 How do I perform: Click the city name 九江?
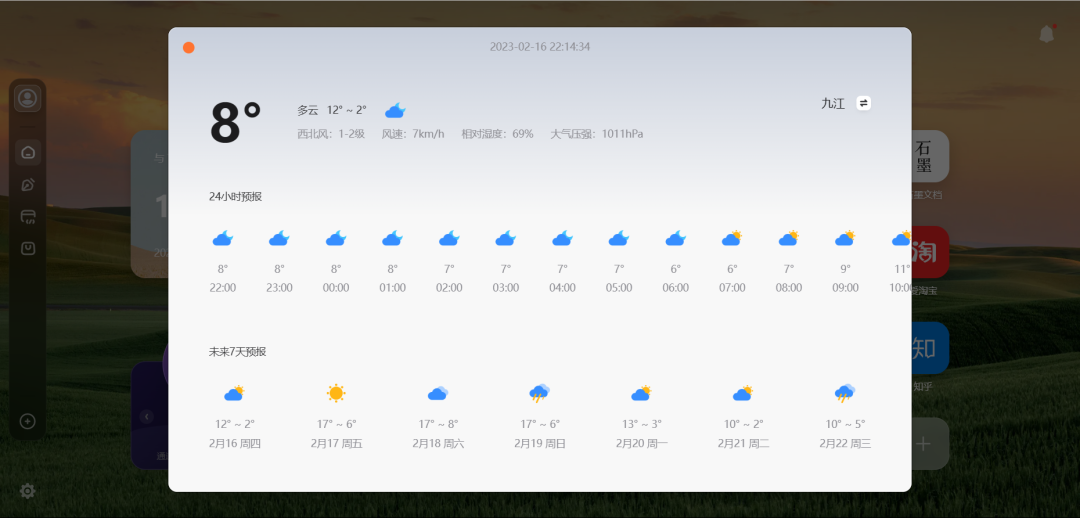833,103
